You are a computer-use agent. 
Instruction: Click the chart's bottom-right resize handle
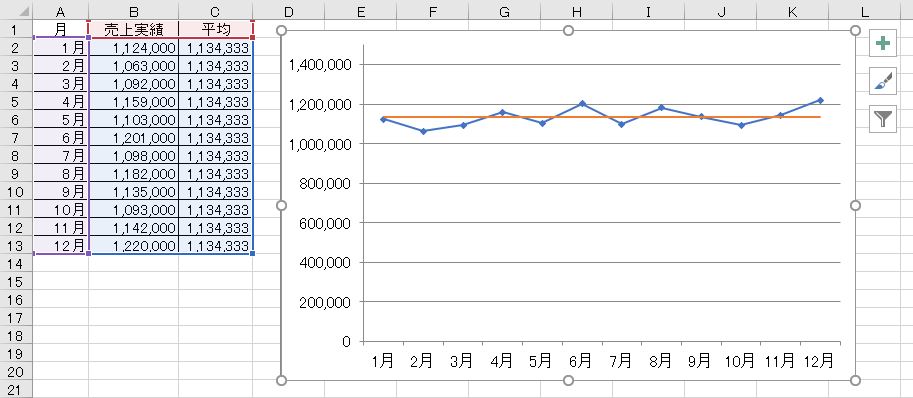(x=855, y=380)
